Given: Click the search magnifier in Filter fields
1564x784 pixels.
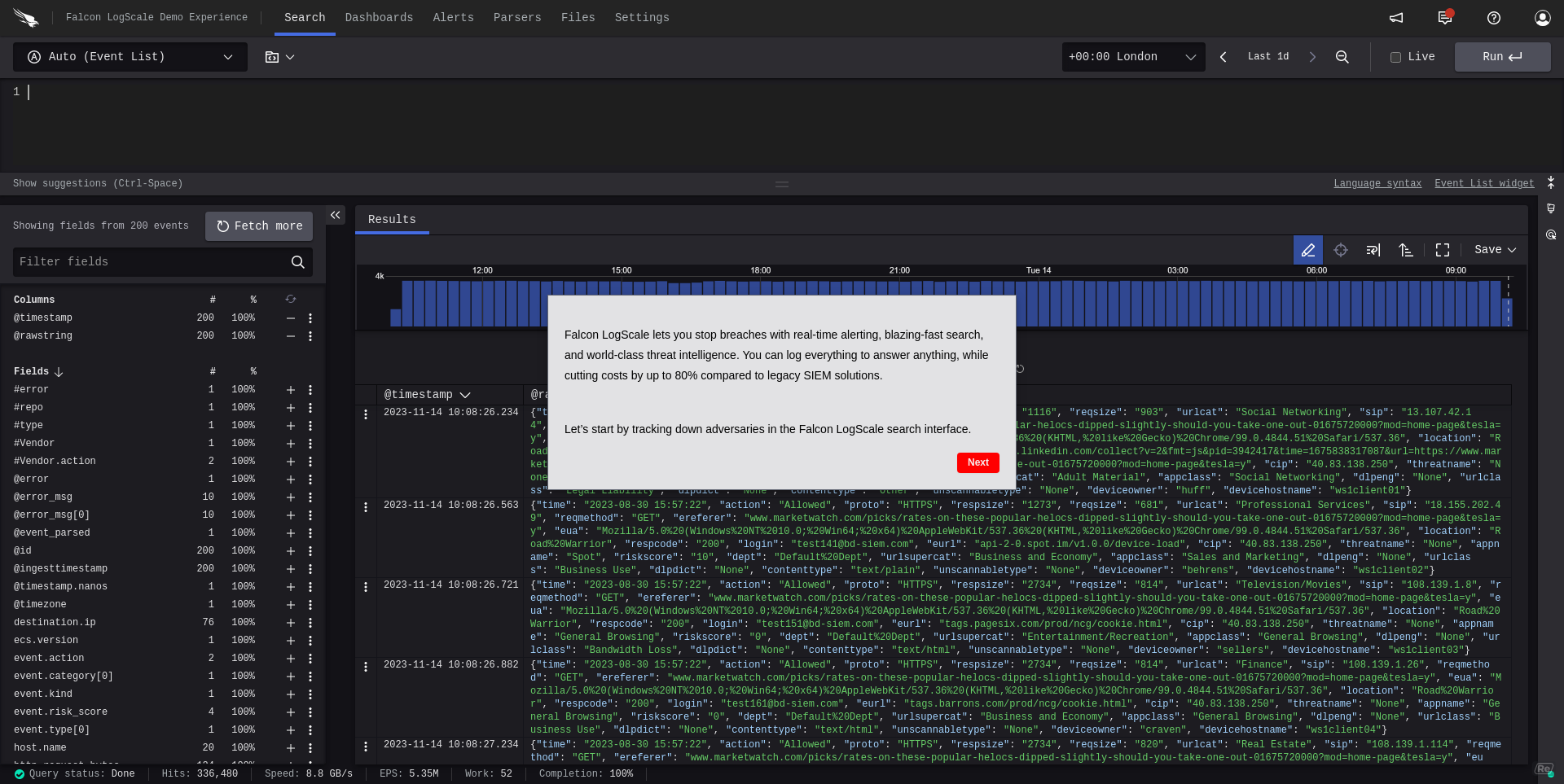Looking at the screenshot, I should tap(298, 262).
